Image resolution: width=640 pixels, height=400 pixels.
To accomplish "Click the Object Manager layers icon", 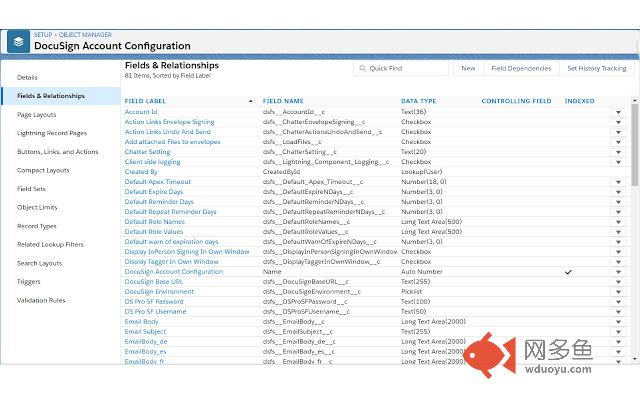I will pos(18,42).
